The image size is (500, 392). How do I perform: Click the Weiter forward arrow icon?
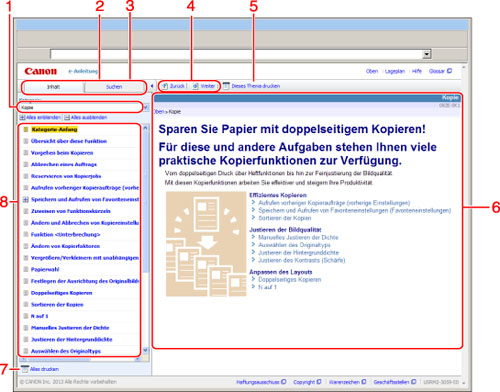point(195,86)
